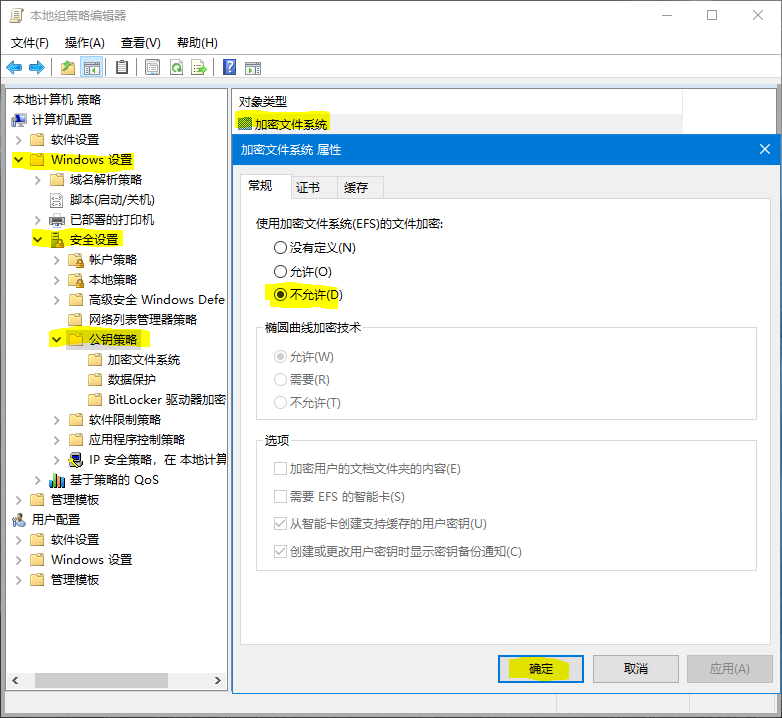782x718 pixels.
Task: Click the Refresh toolbar icon
Action: (176, 68)
